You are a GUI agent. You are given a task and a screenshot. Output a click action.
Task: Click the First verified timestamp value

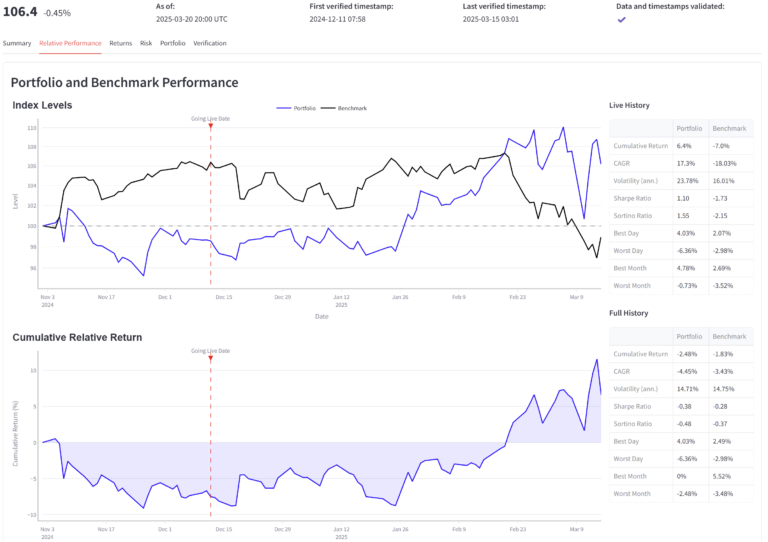[x=338, y=20]
